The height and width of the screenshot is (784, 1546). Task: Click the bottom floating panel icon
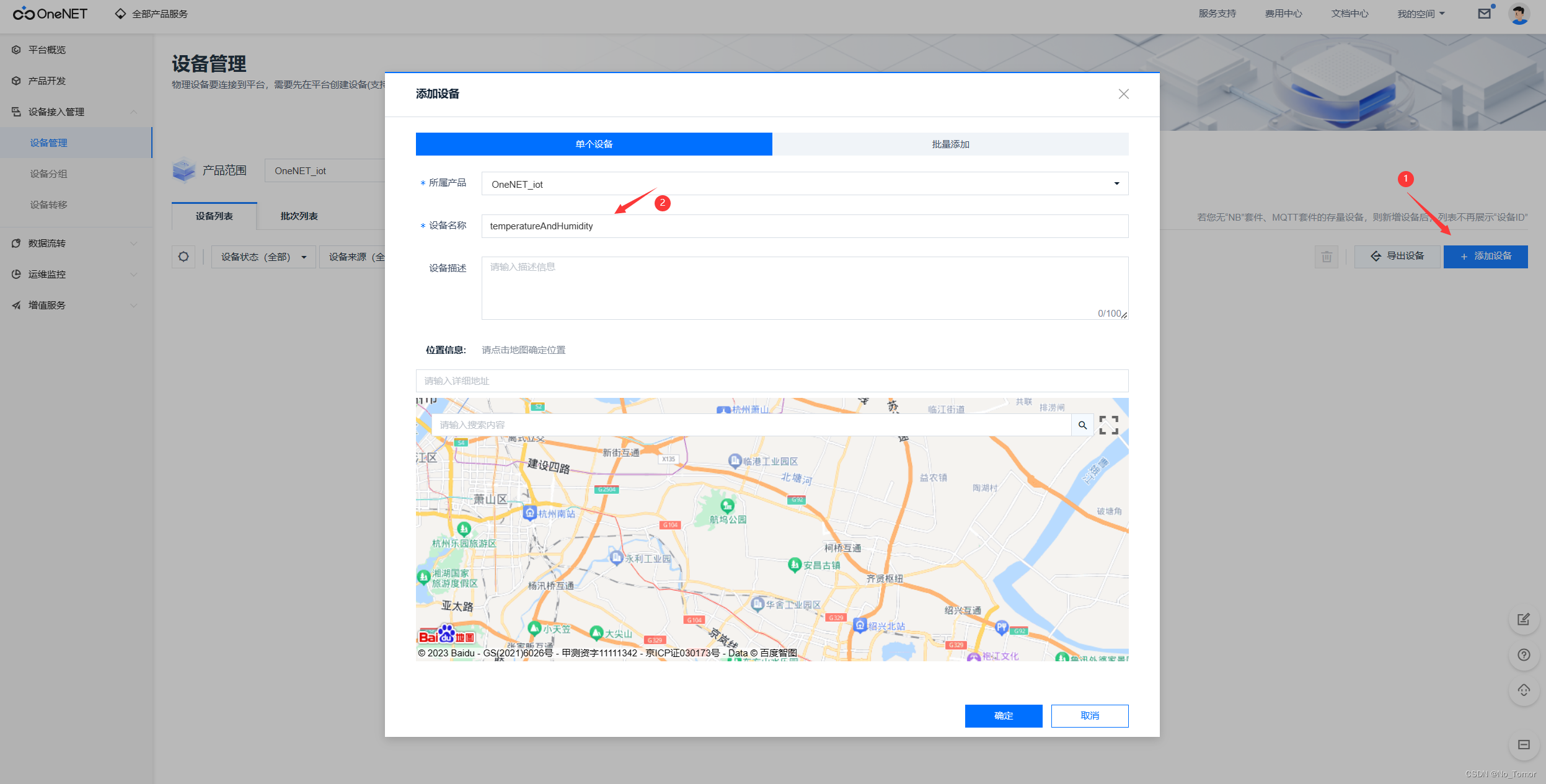(1524, 745)
